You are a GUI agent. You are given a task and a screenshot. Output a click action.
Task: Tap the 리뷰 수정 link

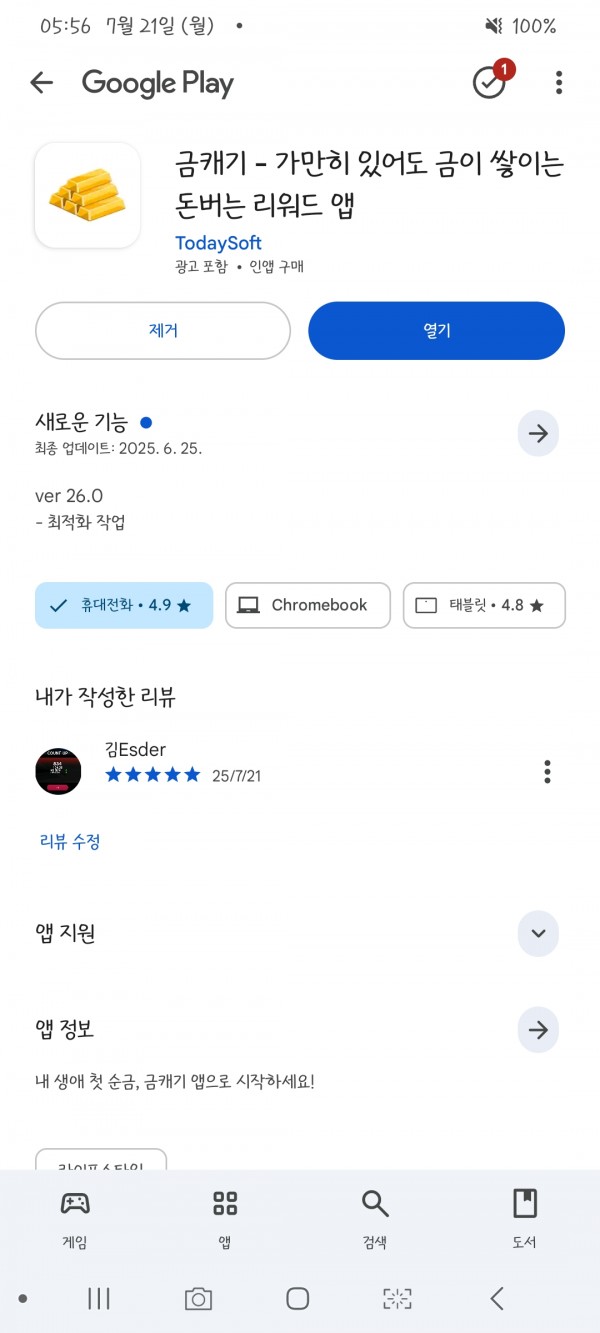tap(70, 842)
